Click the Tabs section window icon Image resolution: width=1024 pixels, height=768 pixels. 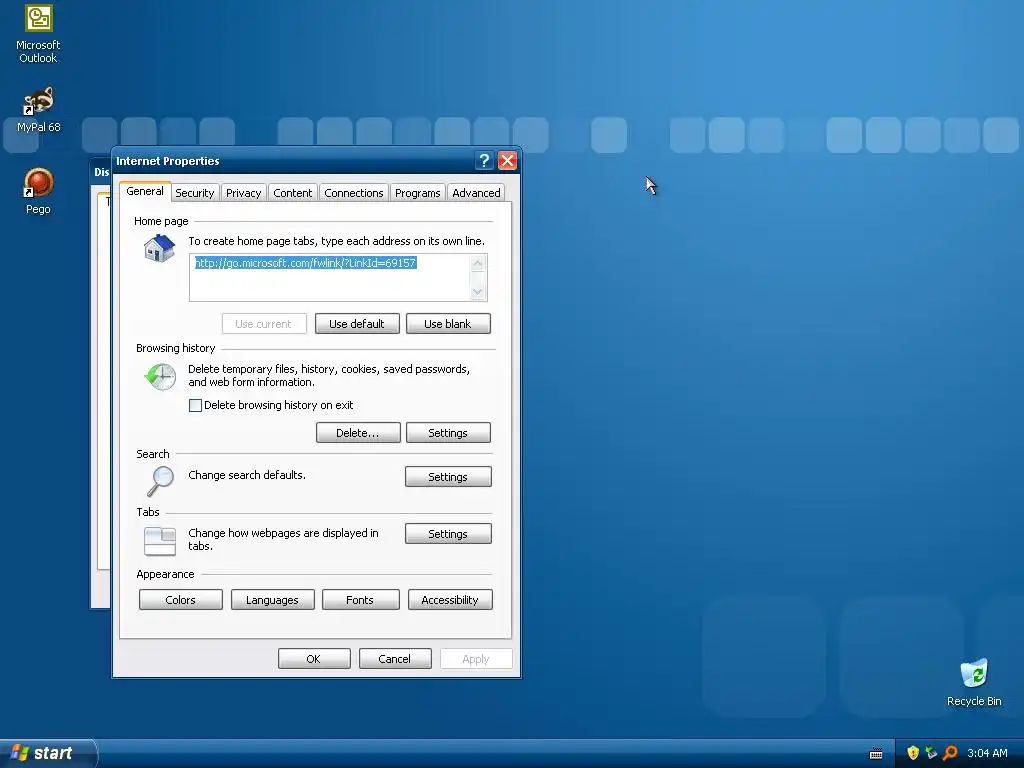pyautogui.click(x=160, y=541)
